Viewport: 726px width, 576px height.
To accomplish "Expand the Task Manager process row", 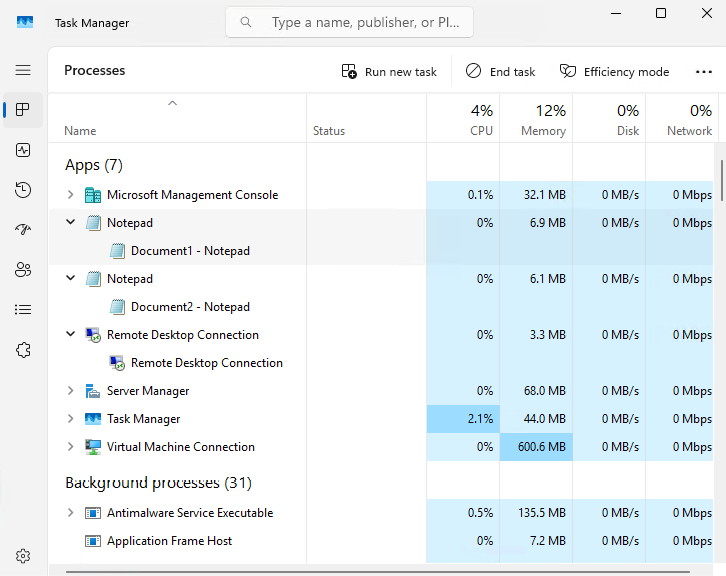I will 70,419.
